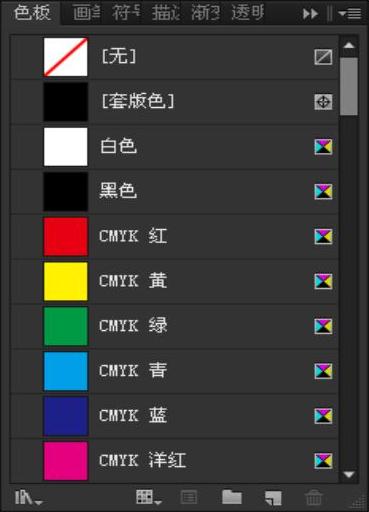369x512 pixels.
Task: Open the Swatch Libraries menu icon
Action: tap(29, 498)
